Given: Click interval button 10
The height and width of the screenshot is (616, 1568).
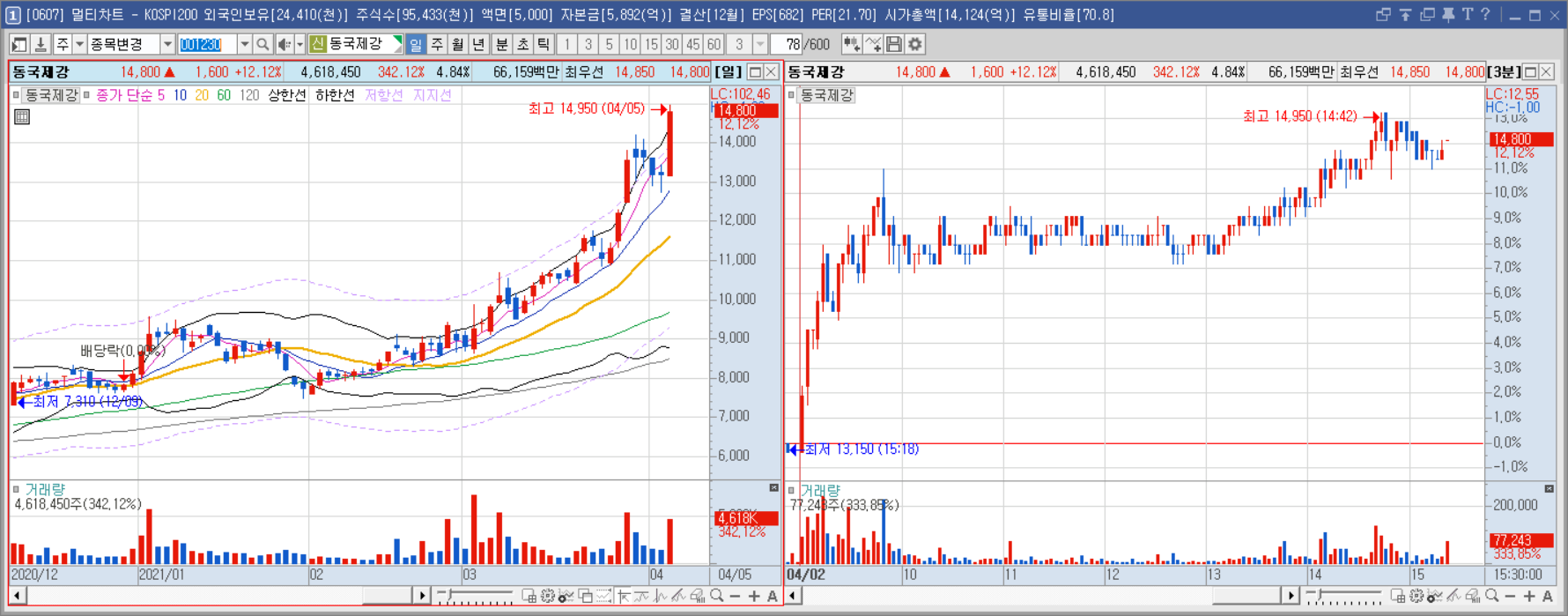Looking at the screenshot, I should pos(630,44).
